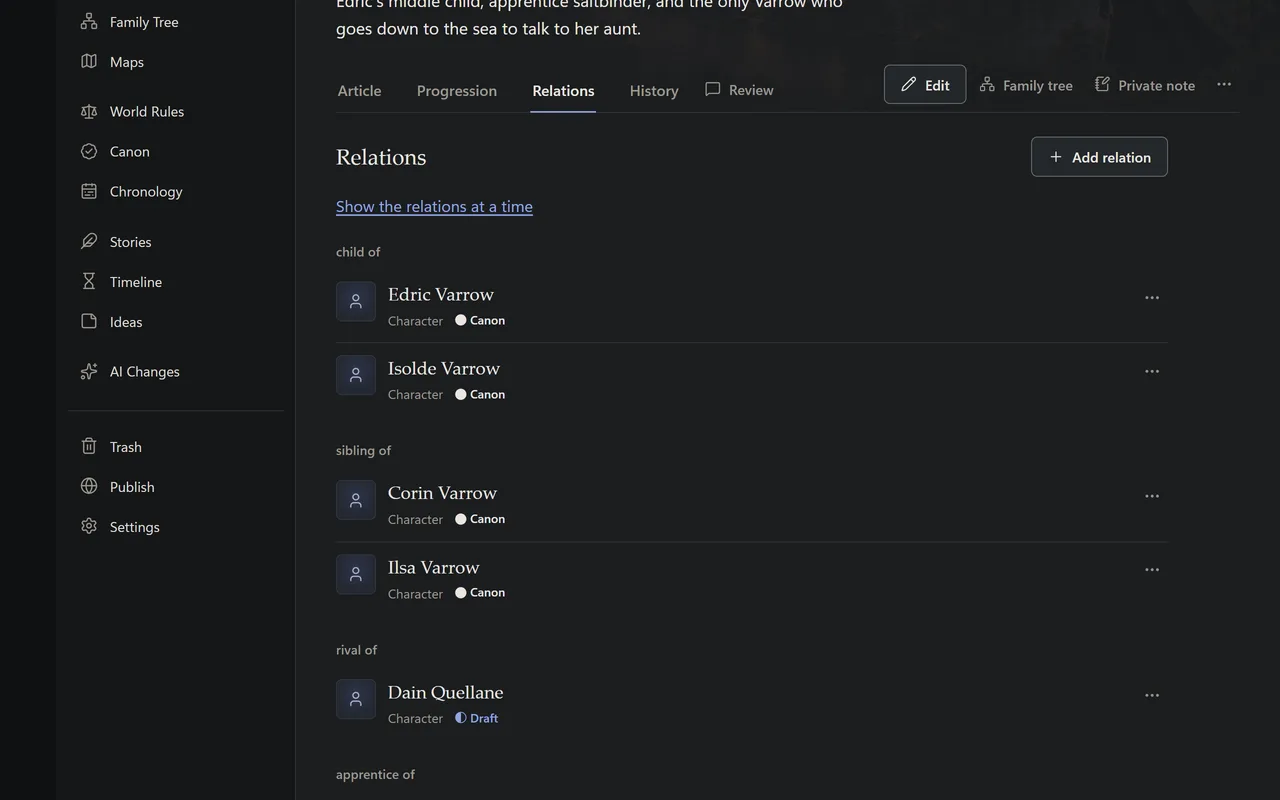Open more options for Ilsa Varrow
Screen dimensions: 1280x800
(1152, 570)
